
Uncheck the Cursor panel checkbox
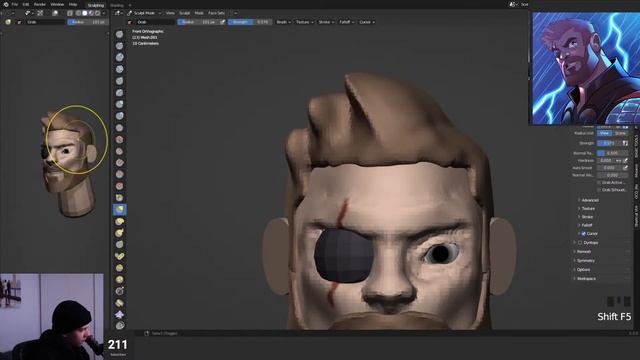pos(584,233)
